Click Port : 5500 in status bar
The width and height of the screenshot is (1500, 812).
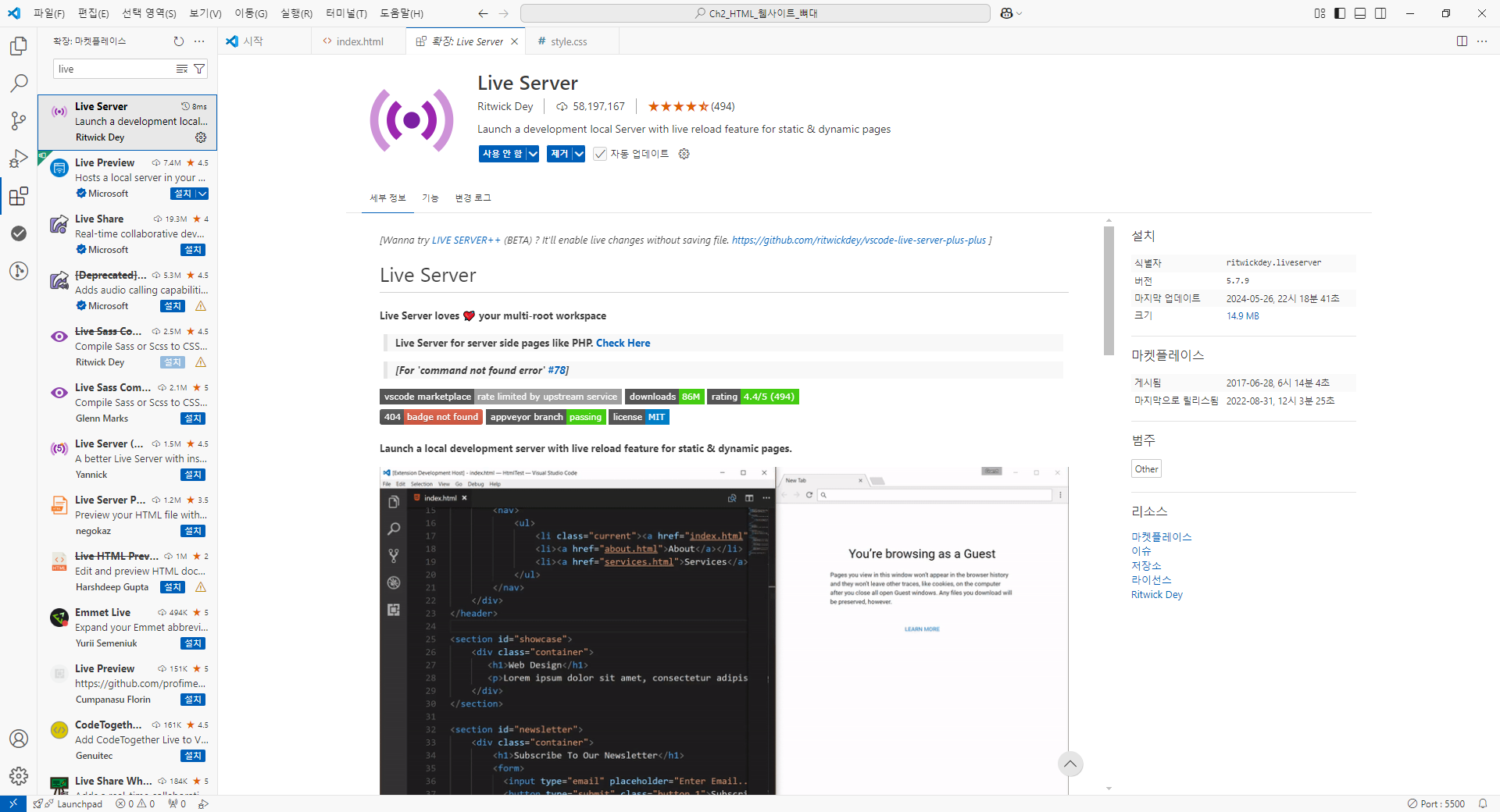tap(1436, 803)
